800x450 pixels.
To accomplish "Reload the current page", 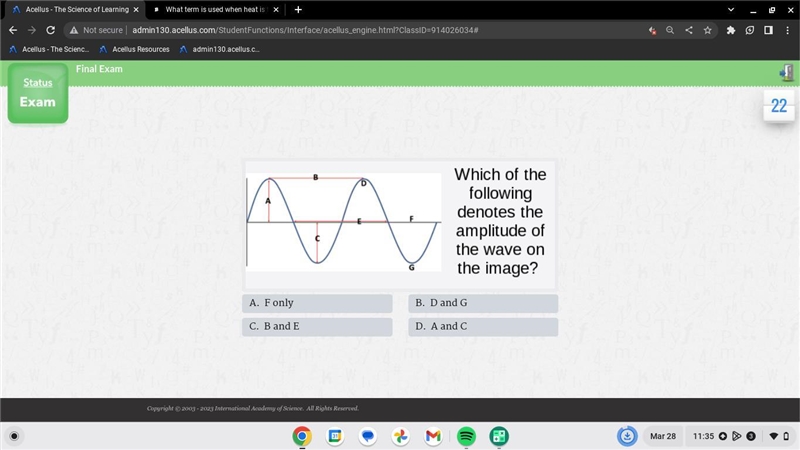I will tap(51, 30).
